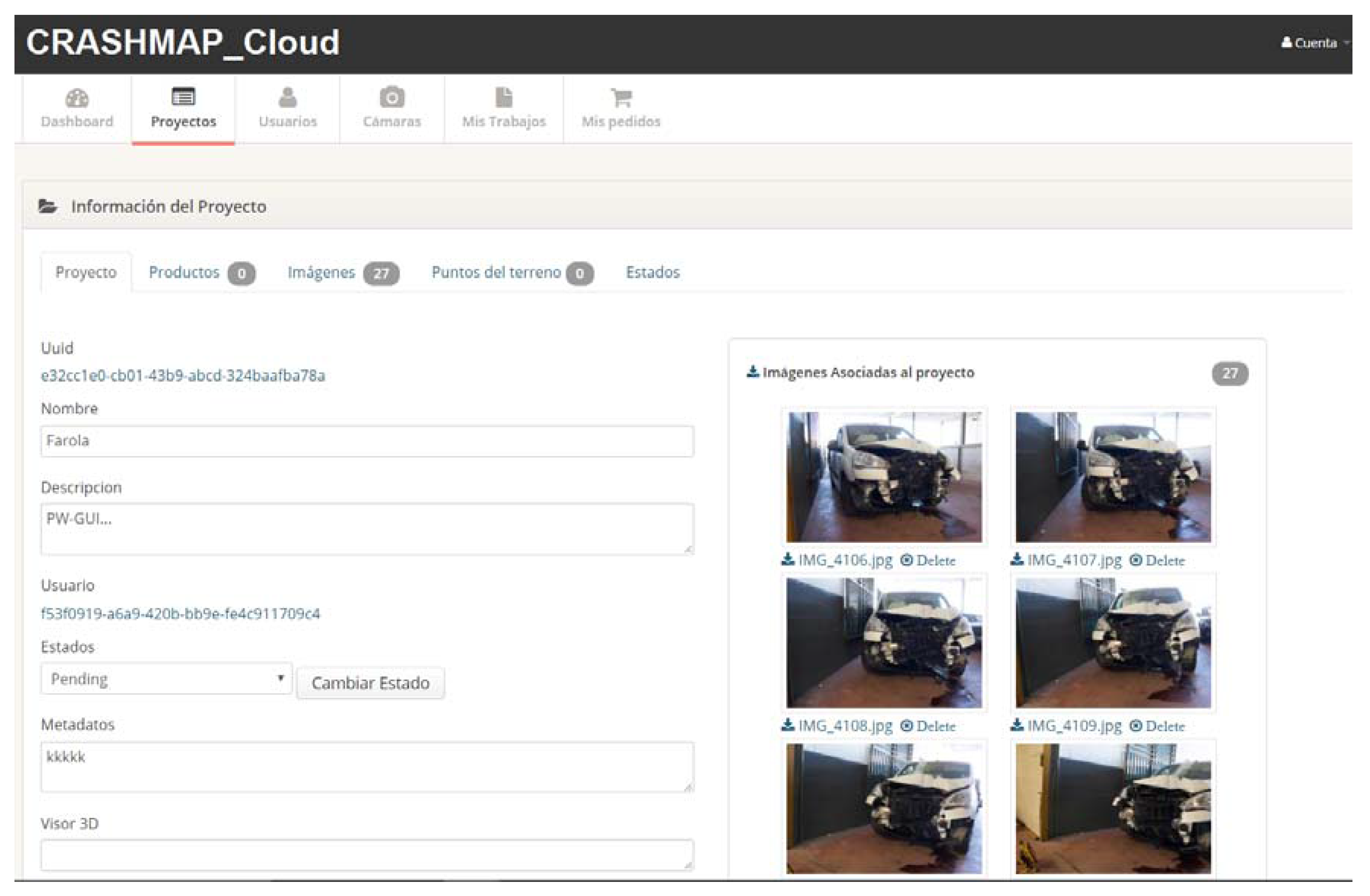The width and height of the screenshot is (1370, 896).
Task: Click the Visor 3D text field
Action: (367, 854)
